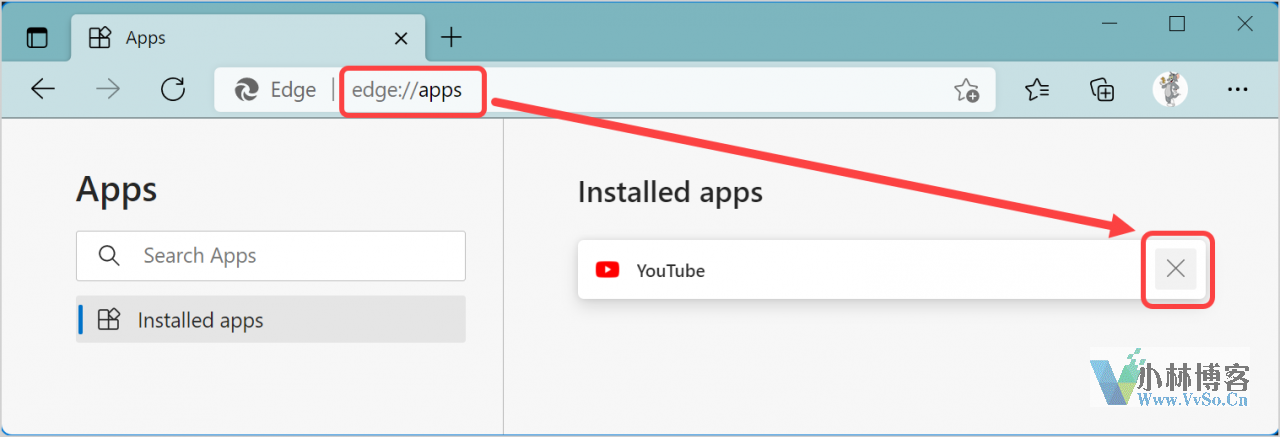Select the Apps browser tab
1280x437 pixels.
(x=246, y=38)
